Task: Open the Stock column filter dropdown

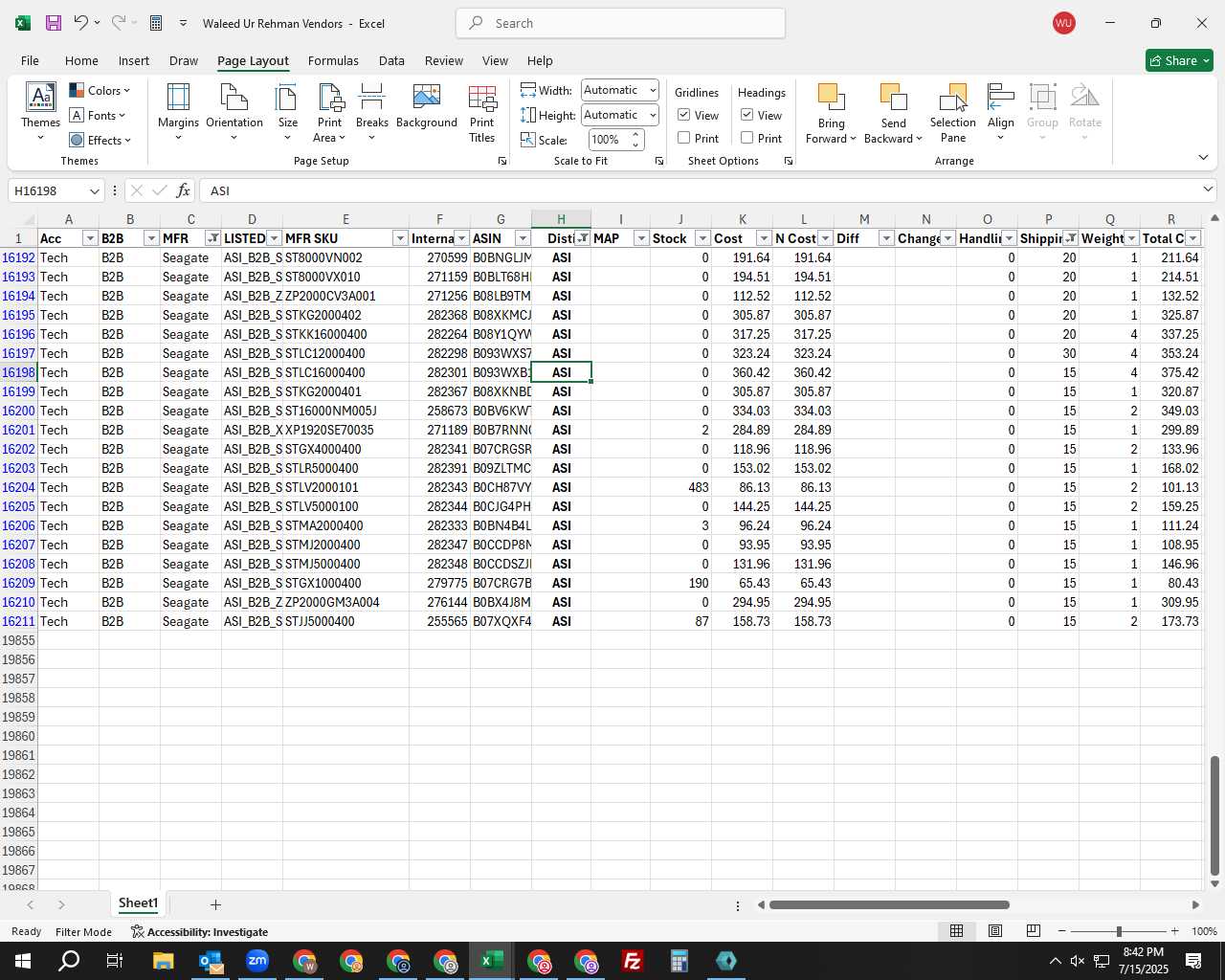Action: [702, 238]
